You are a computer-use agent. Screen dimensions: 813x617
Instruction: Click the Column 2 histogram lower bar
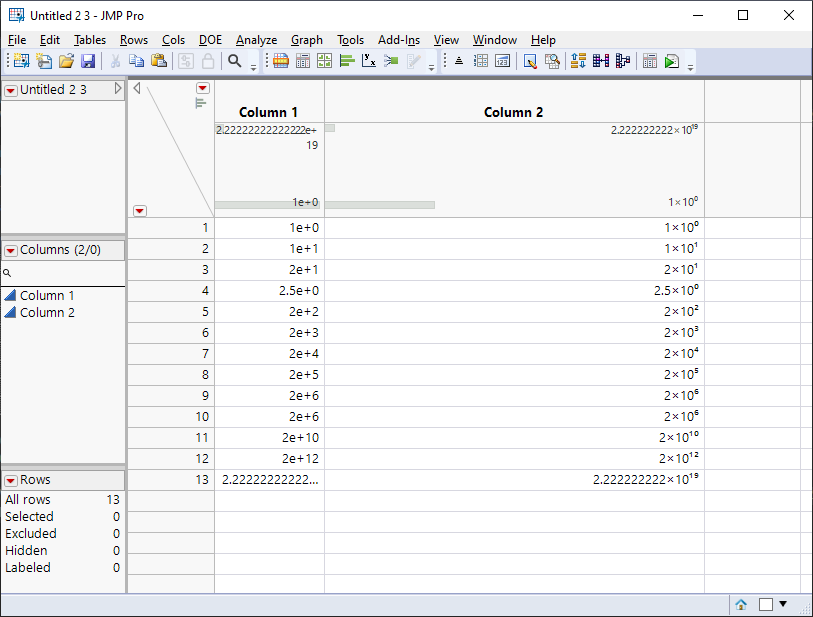380,205
